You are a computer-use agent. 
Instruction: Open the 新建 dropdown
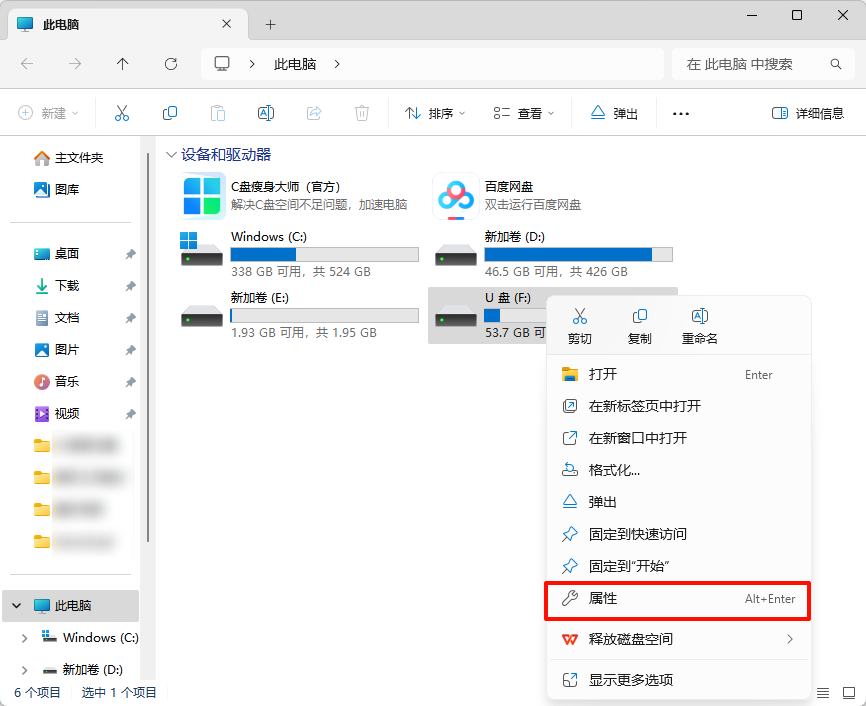(x=47, y=113)
